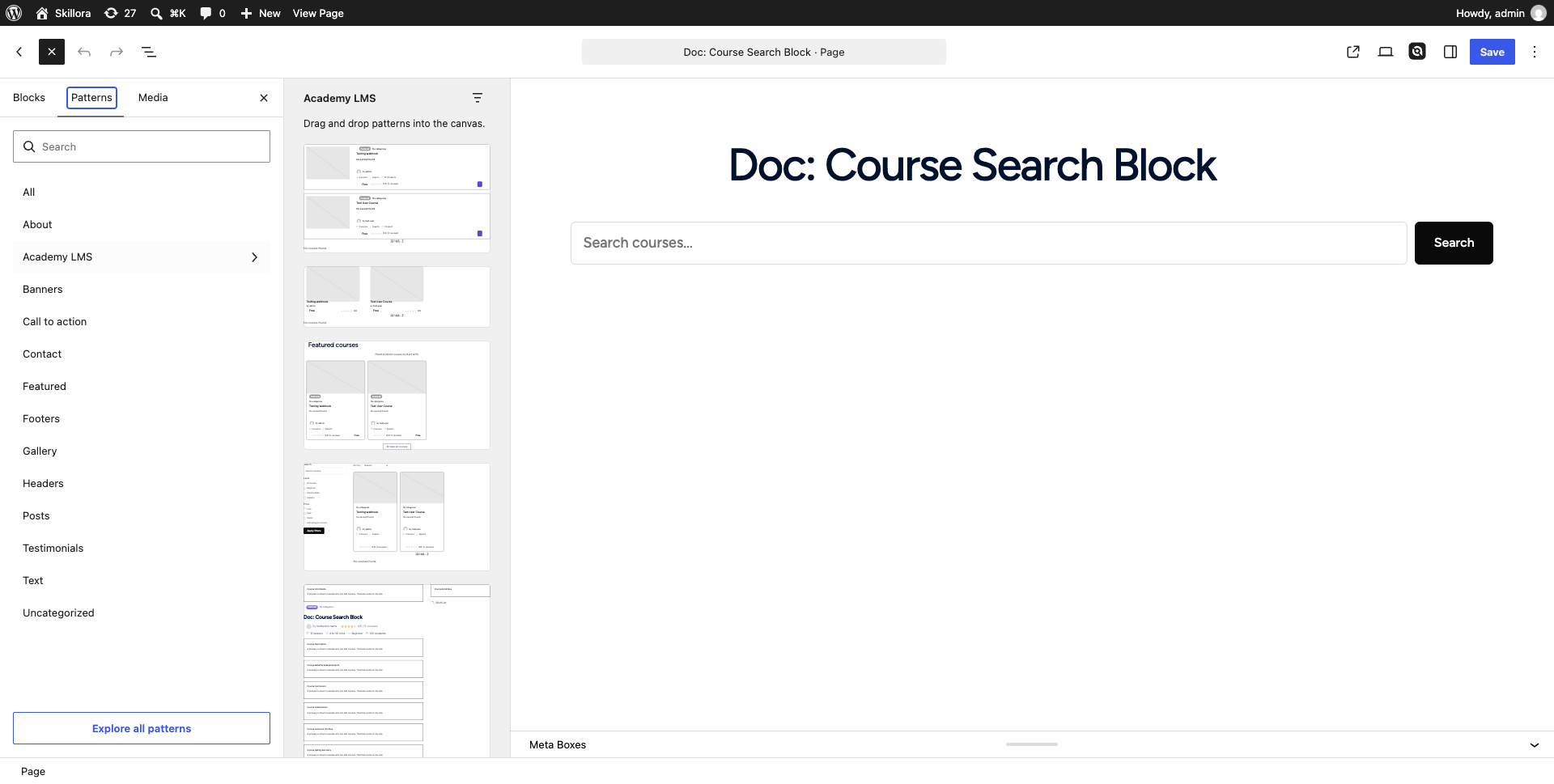Open Document Overview list view
Screen dimensions: 1554x784
coord(149,52)
